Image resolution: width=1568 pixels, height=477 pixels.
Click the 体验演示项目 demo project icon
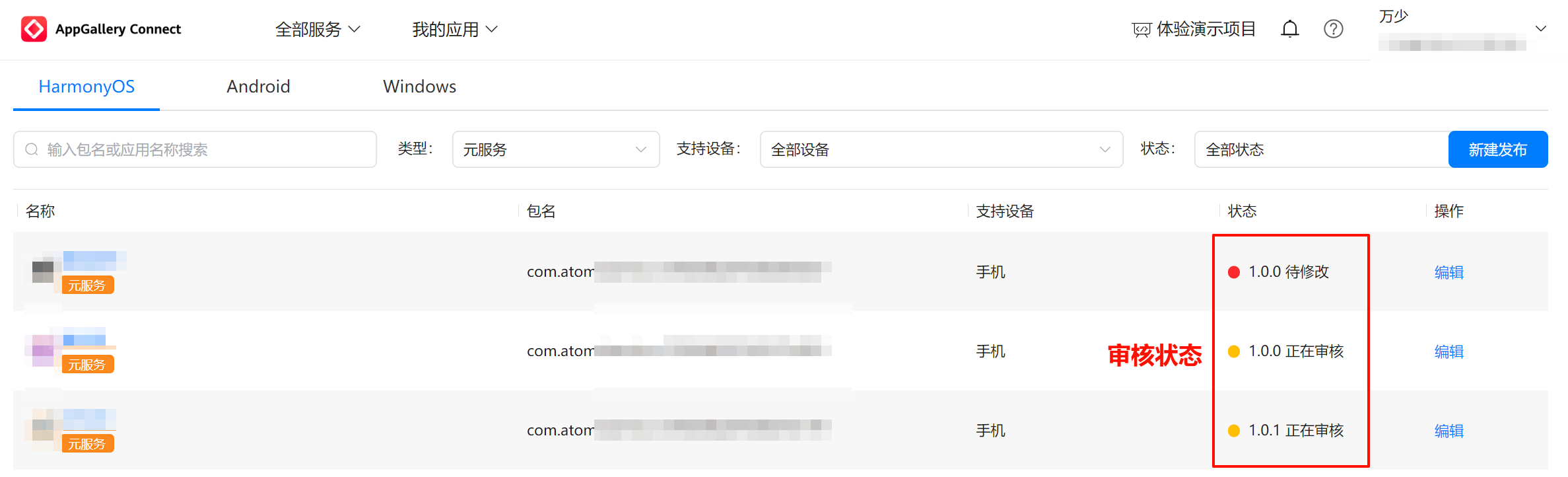(x=1141, y=30)
